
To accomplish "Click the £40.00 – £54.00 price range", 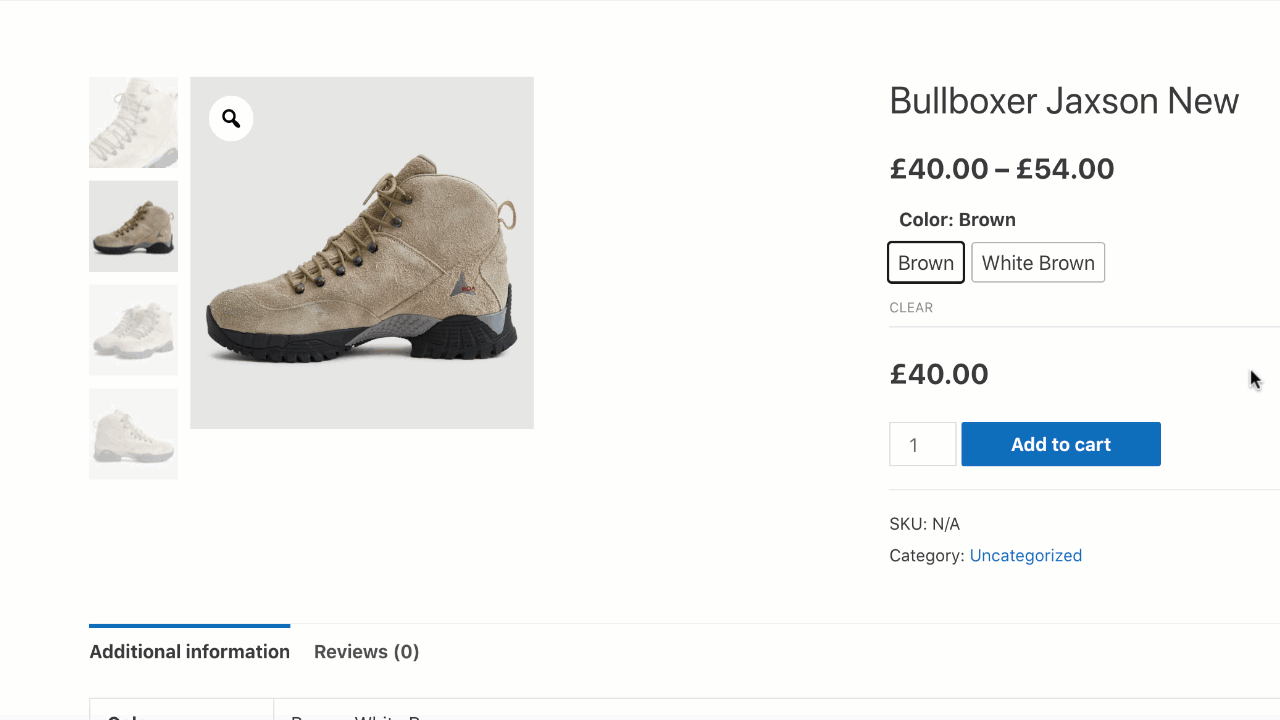I will coord(1001,169).
